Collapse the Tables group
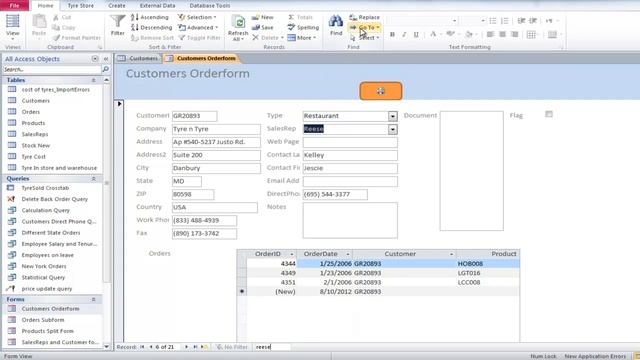Image resolution: width=640 pixels, height=360 pixels. click(93, 80)
